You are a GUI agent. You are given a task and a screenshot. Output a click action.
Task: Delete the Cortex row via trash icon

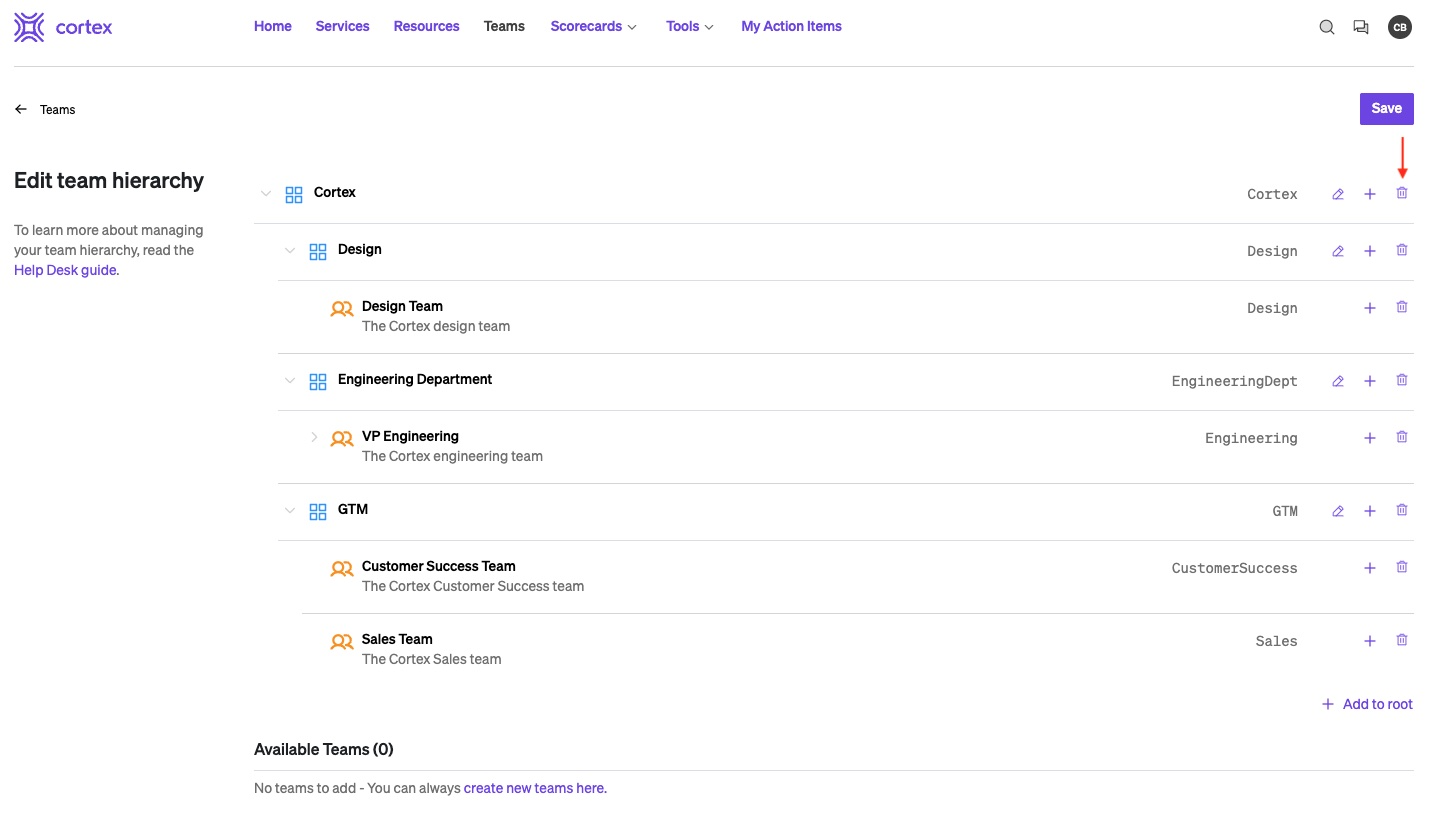click(1402, 193)
